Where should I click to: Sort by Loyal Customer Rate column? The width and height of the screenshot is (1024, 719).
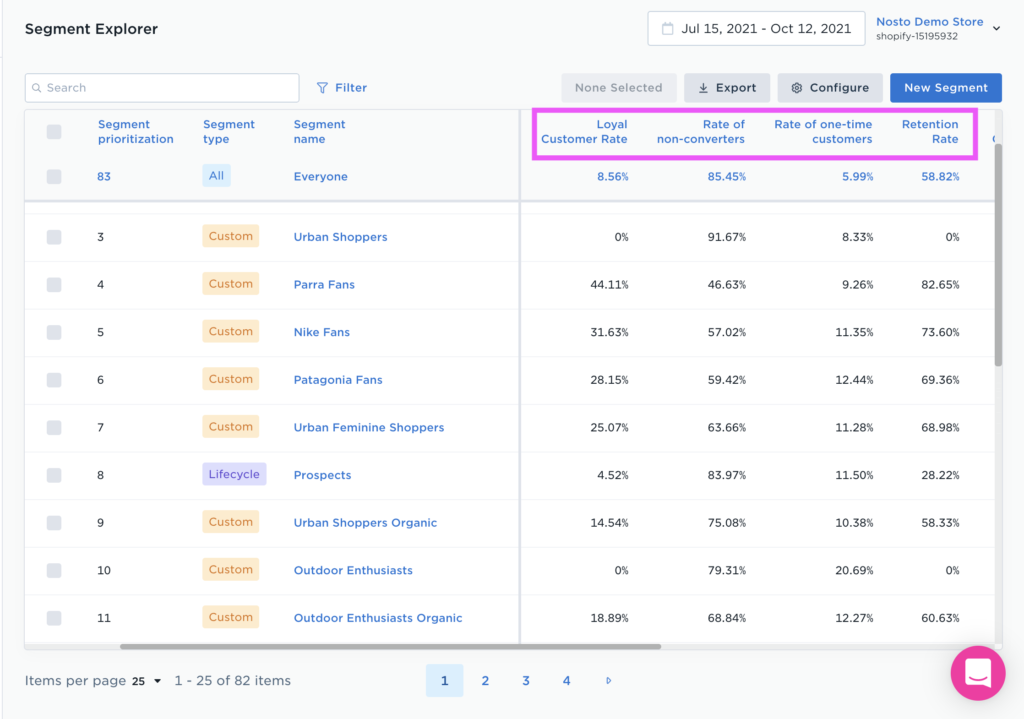pos(584,131)
